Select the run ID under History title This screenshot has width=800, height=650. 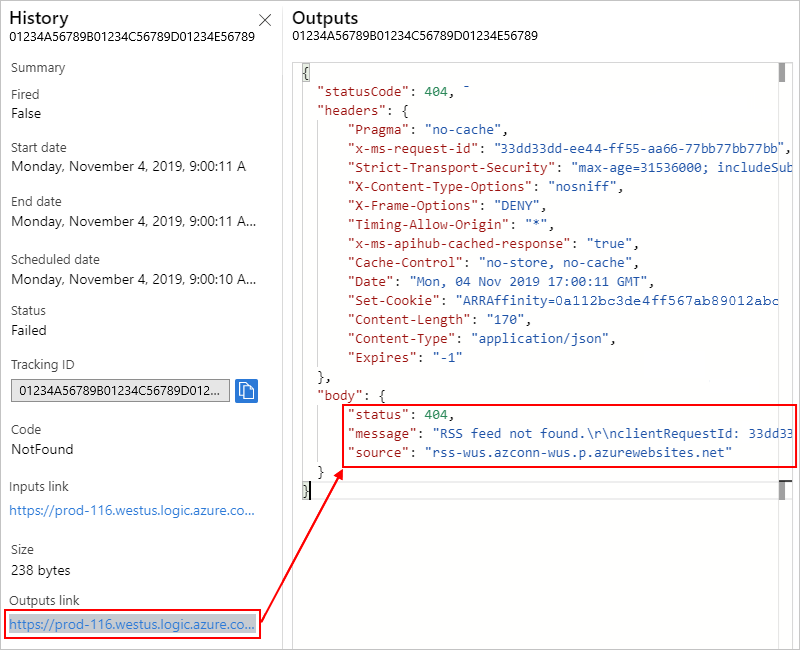tap(132, 37)
